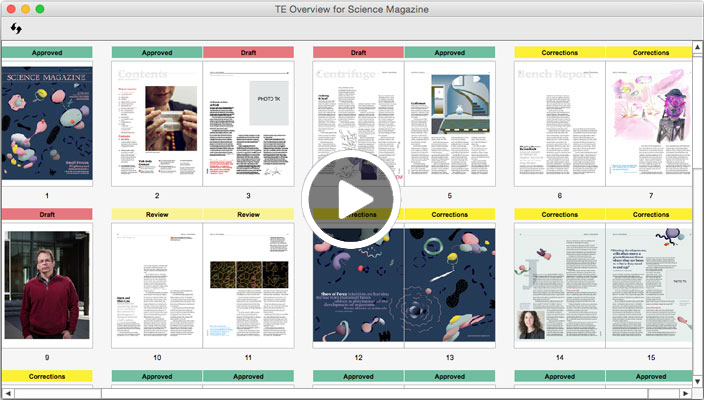704x400 pixels.
Task: Click bottom-row Approved bar below page 13
Action: pos(449,376)
